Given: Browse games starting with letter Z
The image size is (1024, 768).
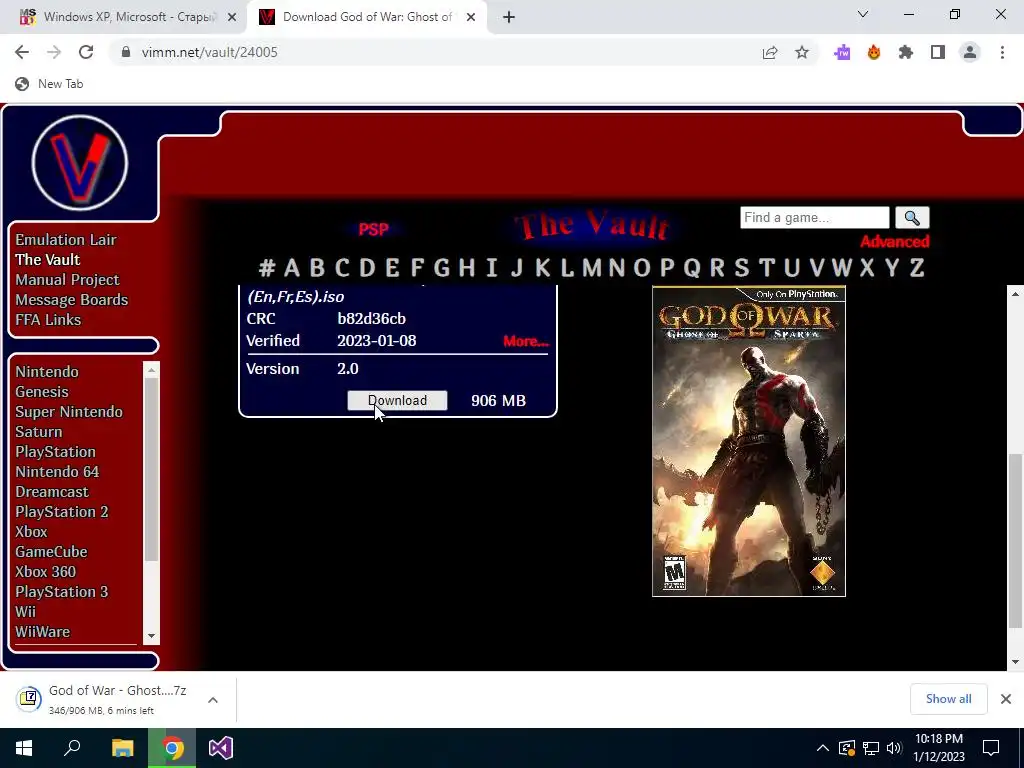Looking at the screenshot, I should pos(917,268).
